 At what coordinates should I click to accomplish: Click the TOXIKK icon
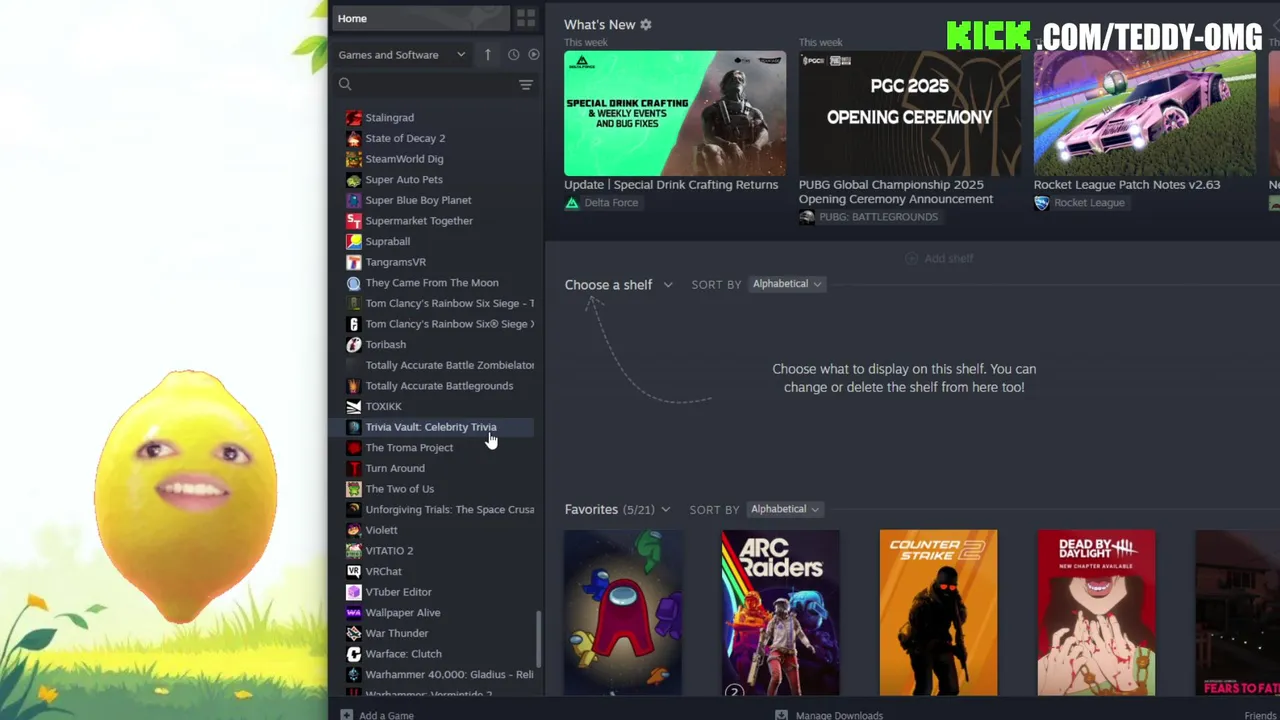coord(353,406)
